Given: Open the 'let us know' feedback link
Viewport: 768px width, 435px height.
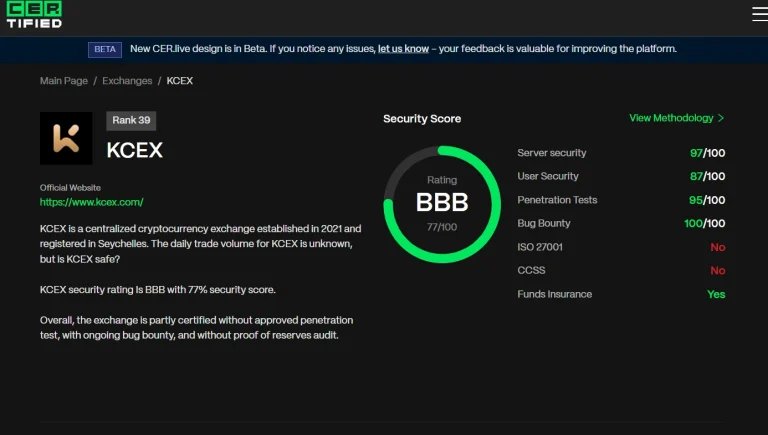Looking at the screenshot, I should click(403, 49).
